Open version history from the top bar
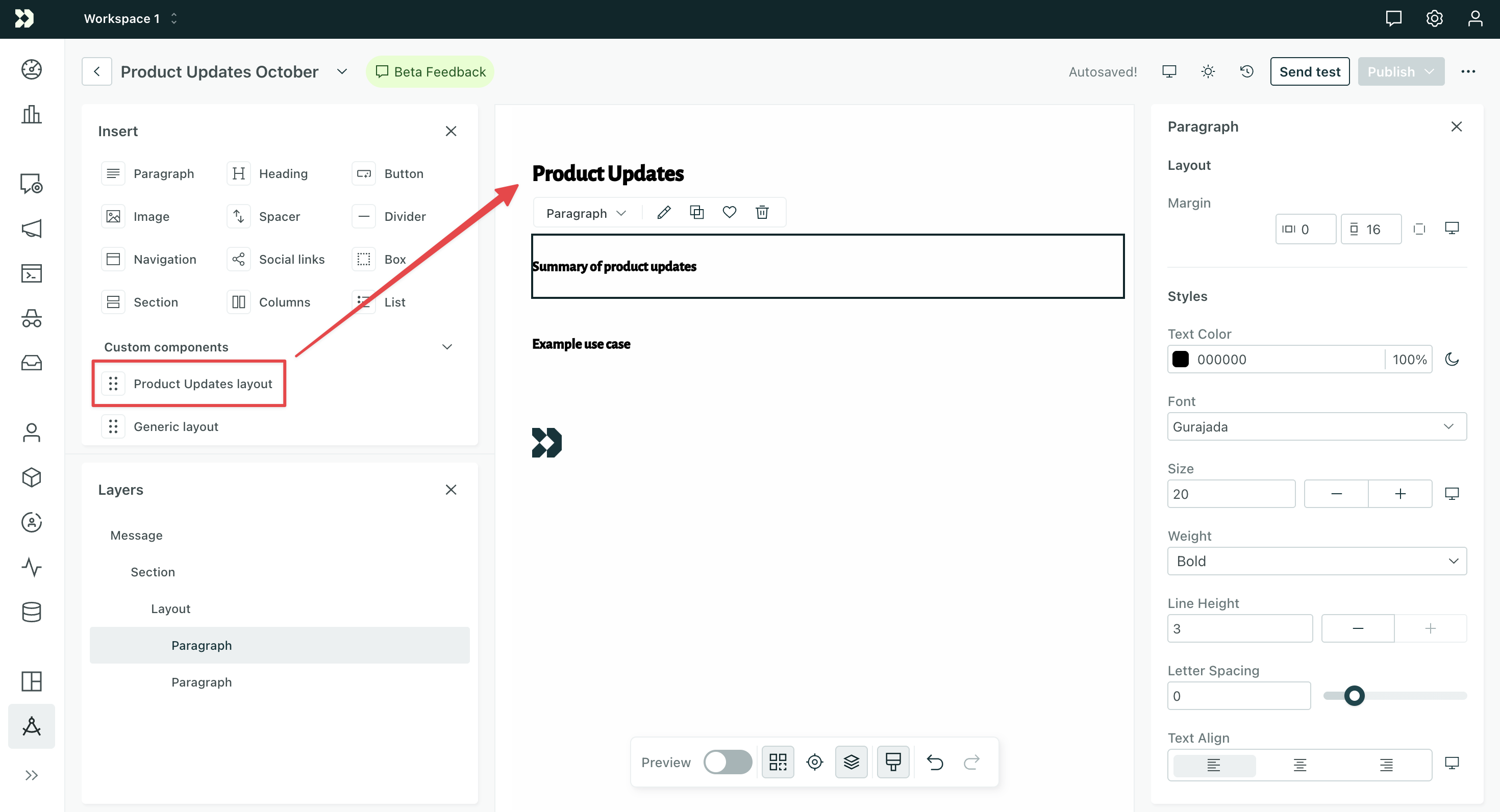Screen dimensions: 1500x812 (x=1246, y=71)
